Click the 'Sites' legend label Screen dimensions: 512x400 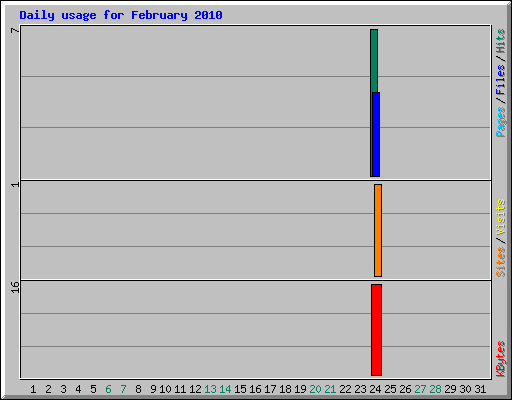pyautogui.click(x=501, y=262)
